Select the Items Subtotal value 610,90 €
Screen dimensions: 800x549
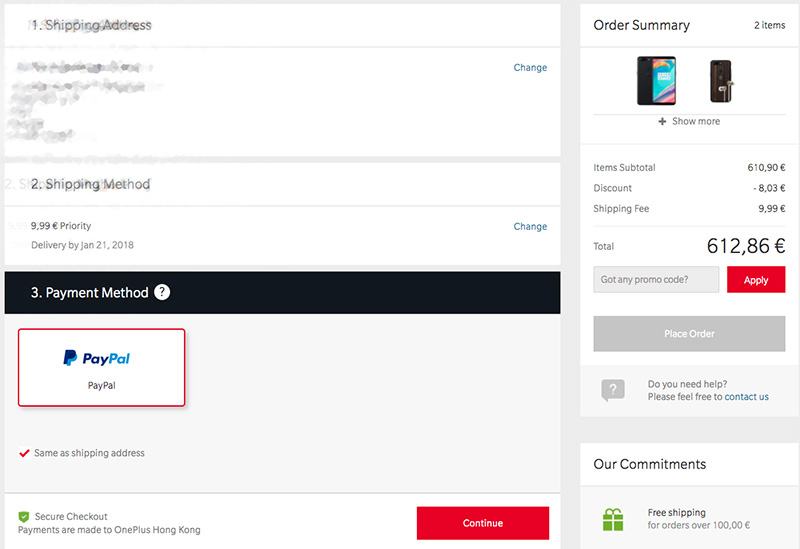coord(766,167)
